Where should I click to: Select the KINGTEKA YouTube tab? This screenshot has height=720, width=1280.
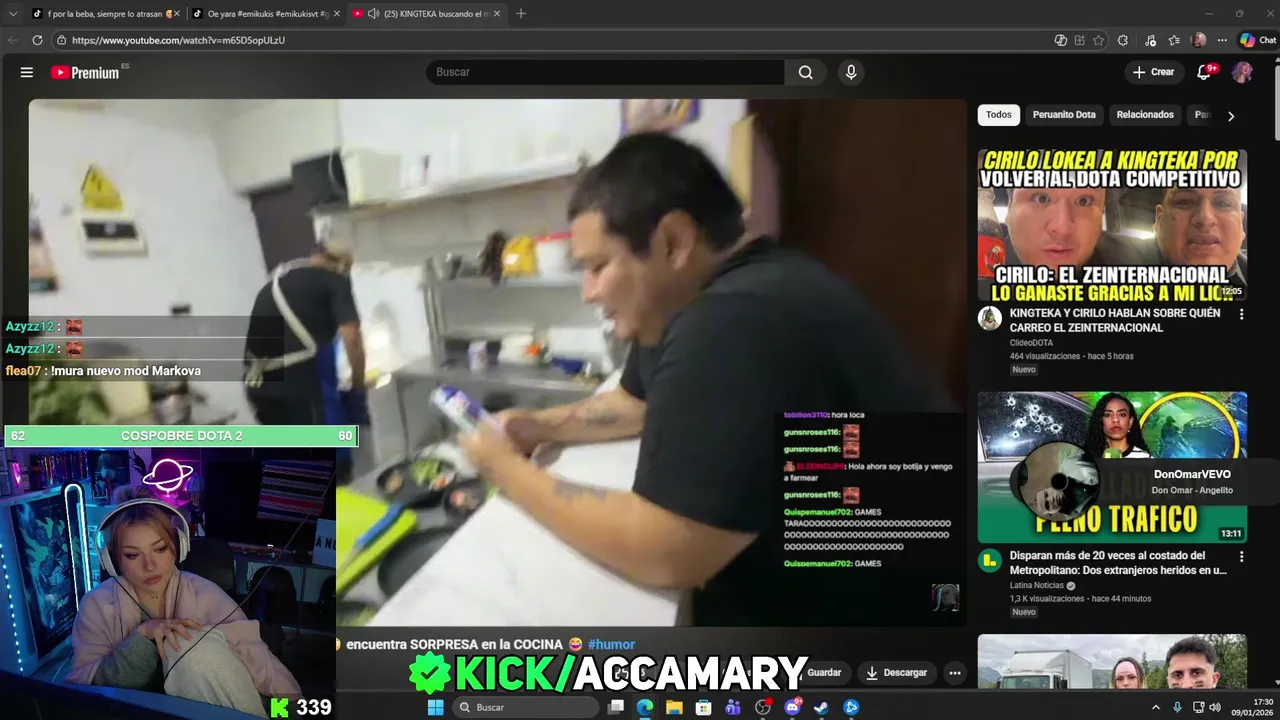pos(426,13)
